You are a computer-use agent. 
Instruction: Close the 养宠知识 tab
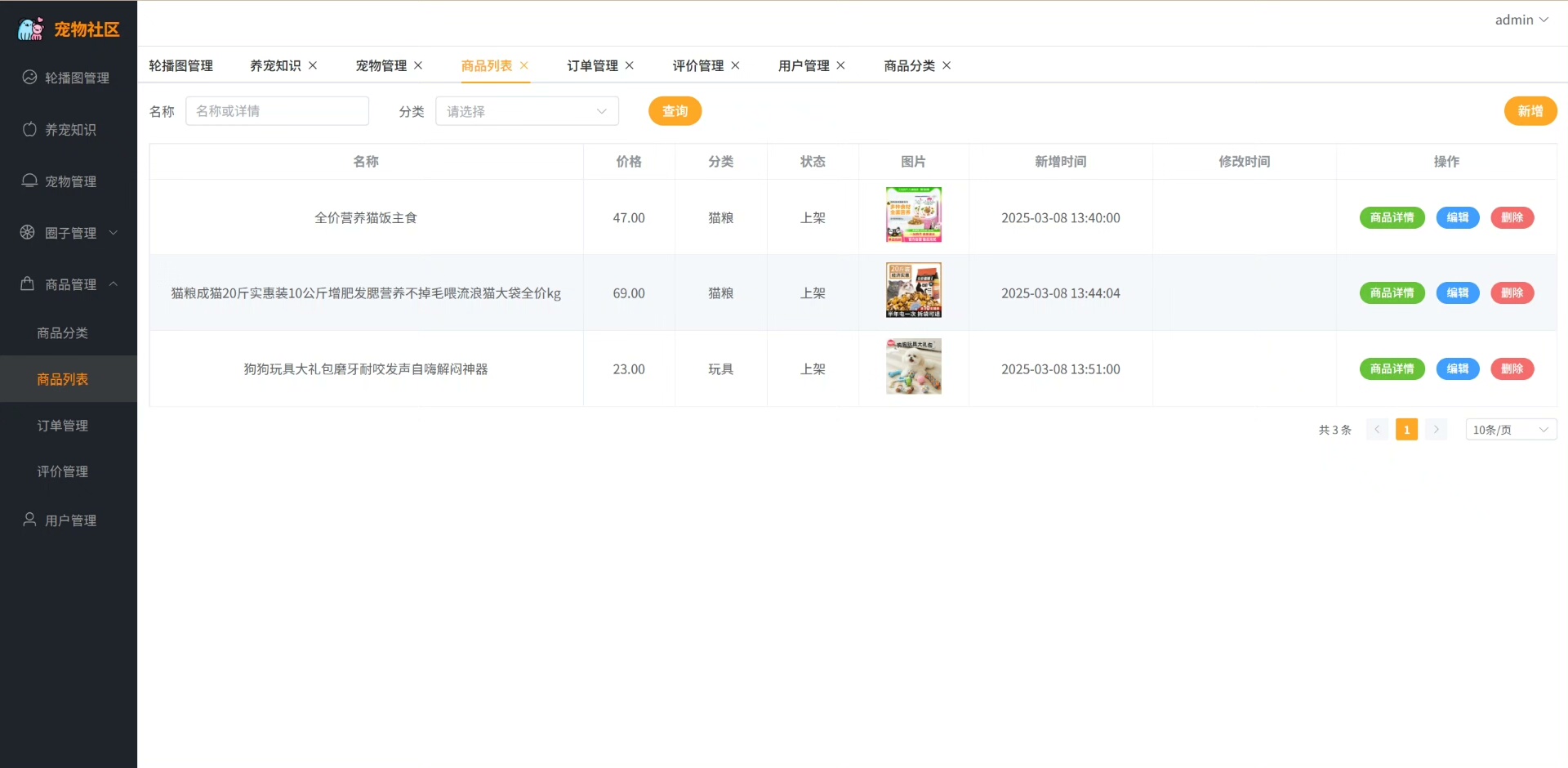(313, 65)
